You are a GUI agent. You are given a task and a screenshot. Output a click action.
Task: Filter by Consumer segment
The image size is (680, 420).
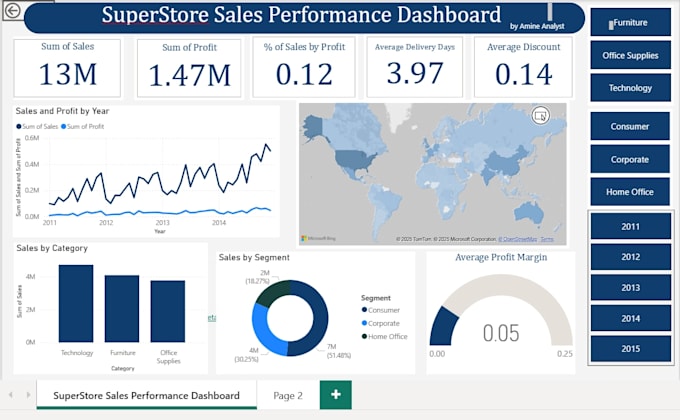coord(630,126)
